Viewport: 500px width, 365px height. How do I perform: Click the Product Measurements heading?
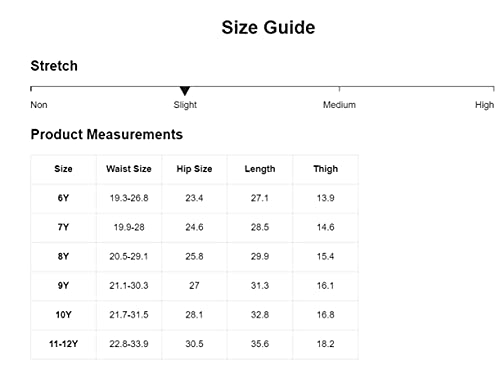[107, 134]
